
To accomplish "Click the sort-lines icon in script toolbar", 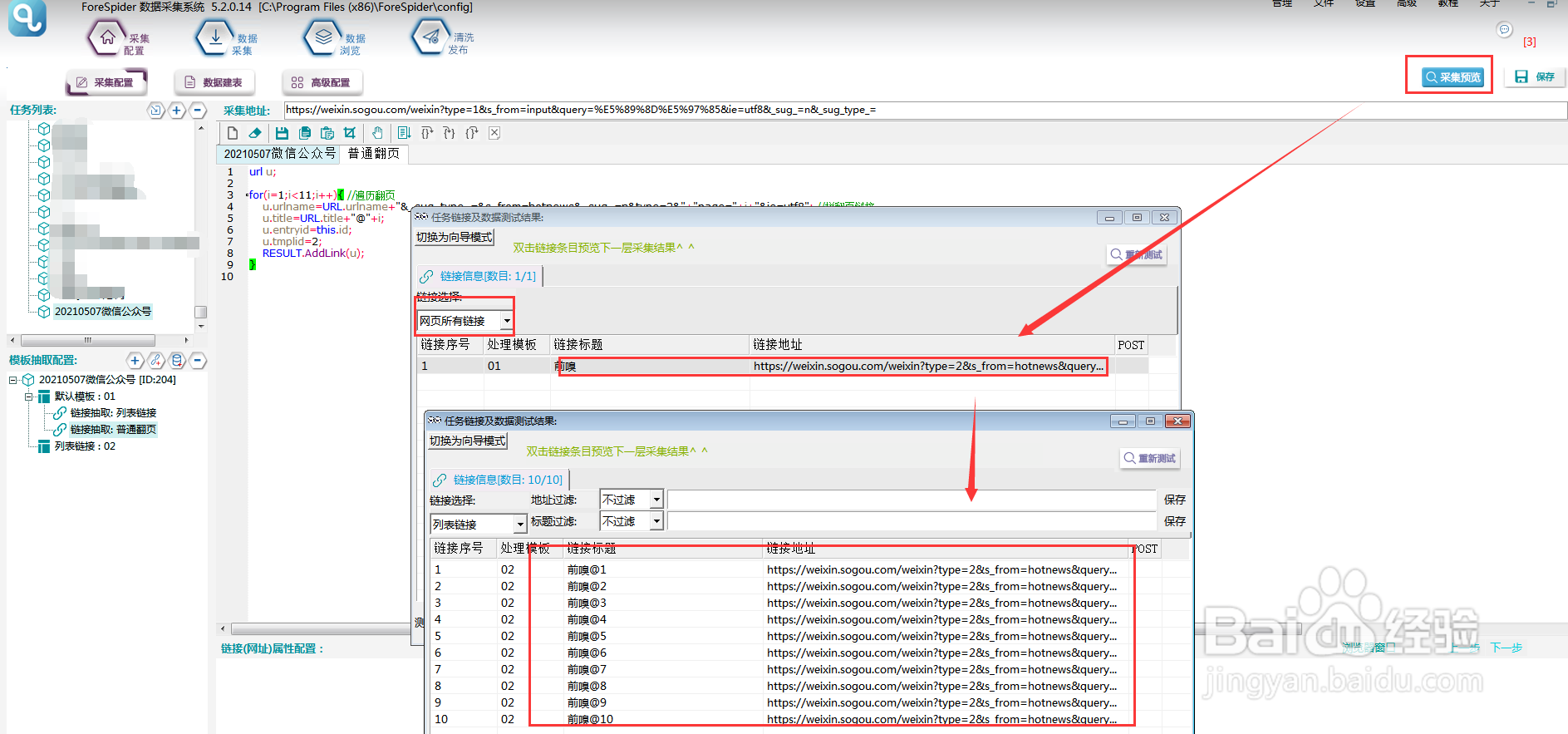I will point(404,133).
